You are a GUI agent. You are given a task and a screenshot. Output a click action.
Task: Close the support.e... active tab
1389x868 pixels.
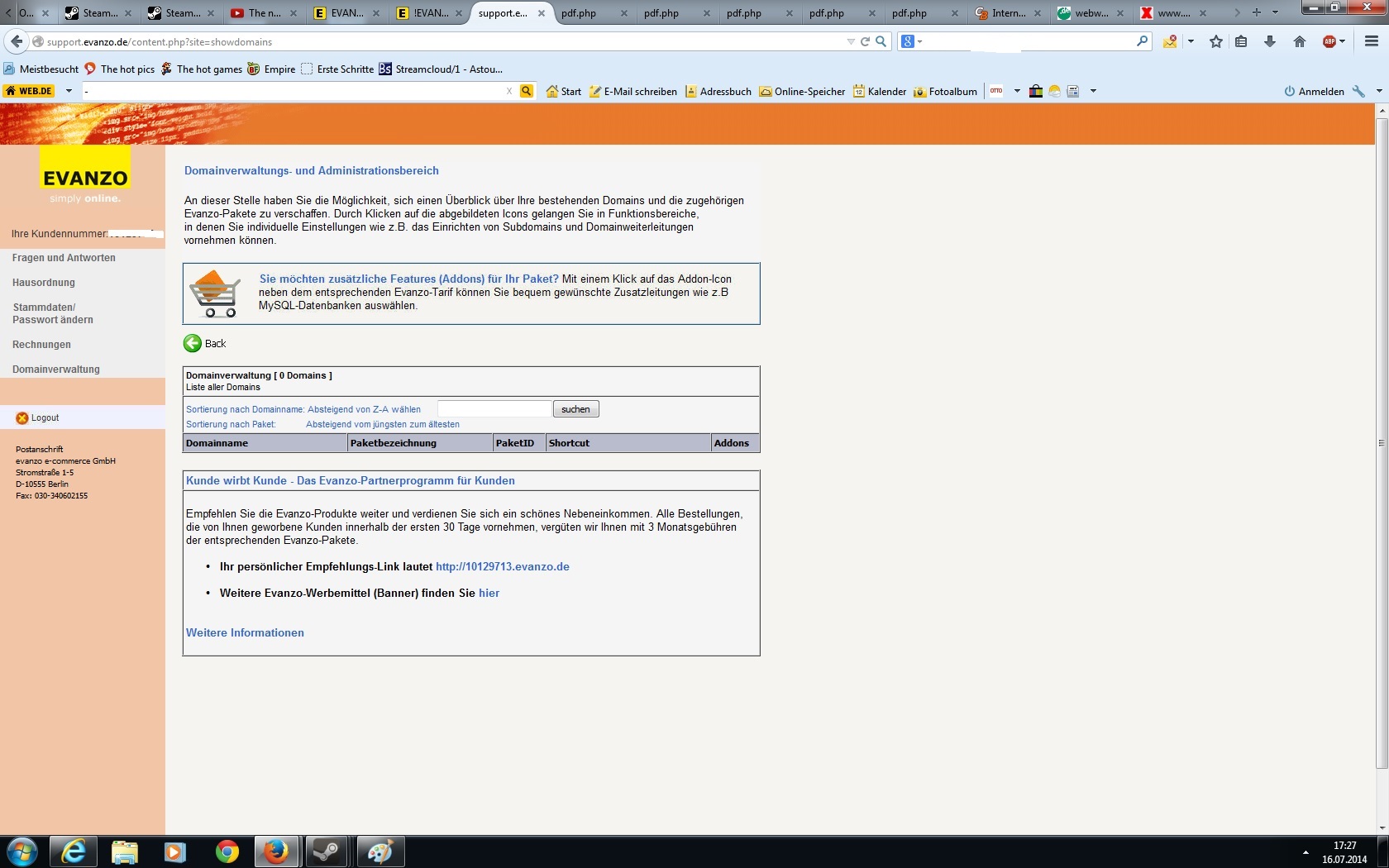point(542,13)
